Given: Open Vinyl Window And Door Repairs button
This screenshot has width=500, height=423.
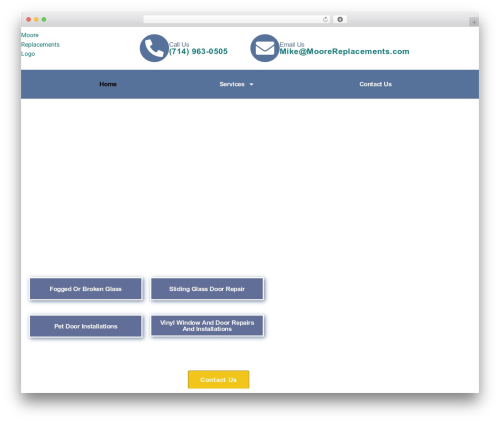Looking at the screenshot, I should (207, 326).
